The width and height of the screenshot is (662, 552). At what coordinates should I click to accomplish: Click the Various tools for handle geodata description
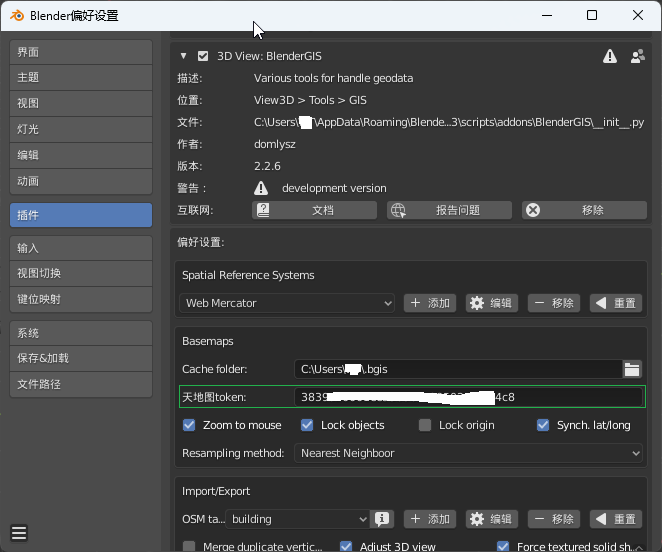point(334,78)
